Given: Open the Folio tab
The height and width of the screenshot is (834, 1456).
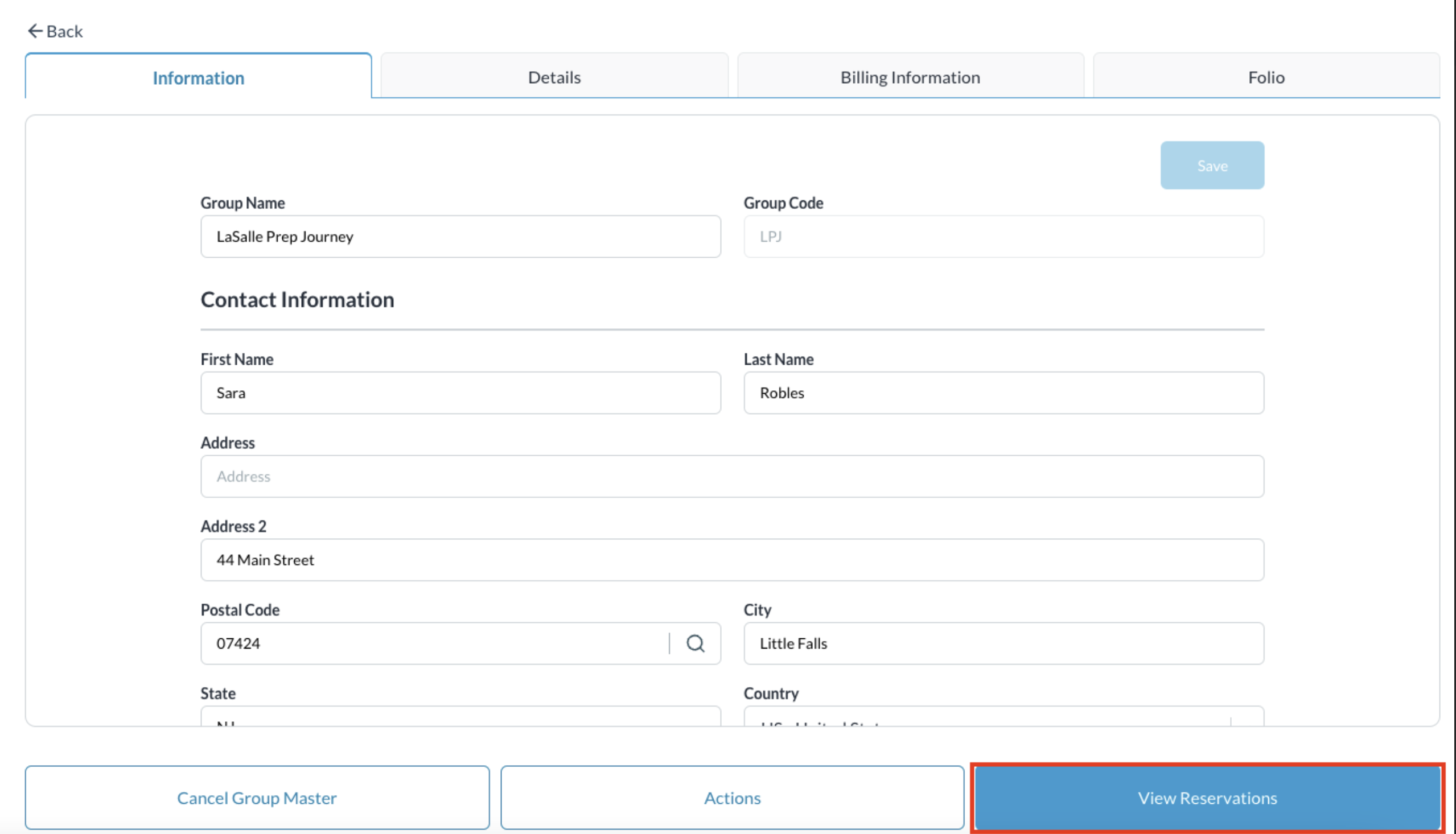Looking at the screenshot, I should [1266, 77].
